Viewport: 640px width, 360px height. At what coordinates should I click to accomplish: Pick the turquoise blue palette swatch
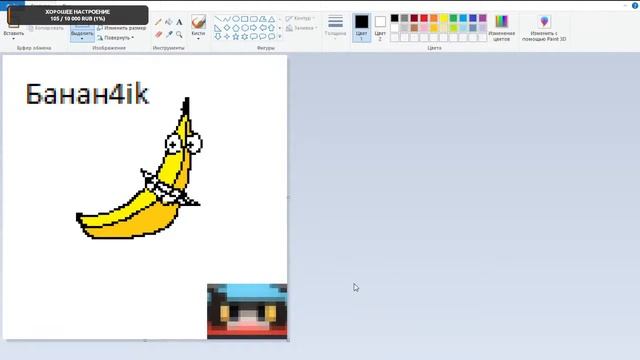pyautogui.click(x=463, y=18)
